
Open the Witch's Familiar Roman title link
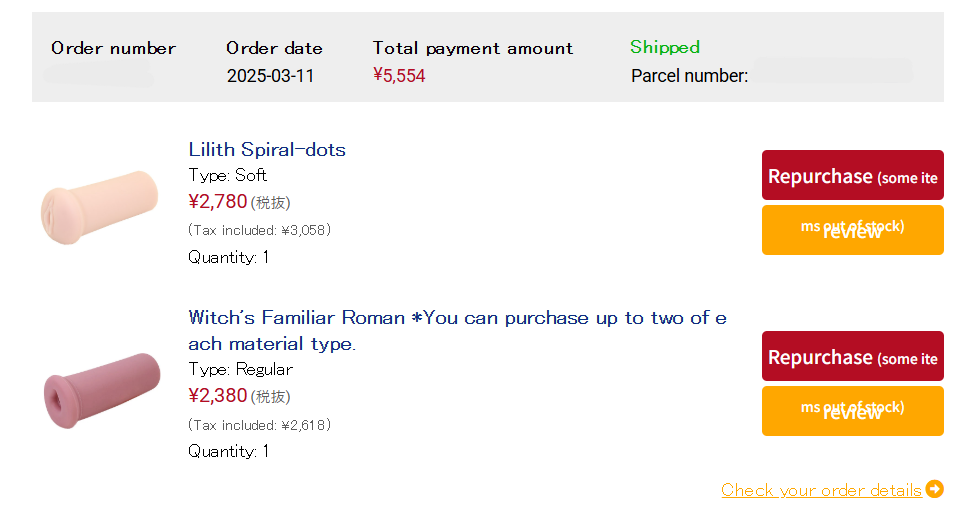pyautogui.click(x=458, y=331)
